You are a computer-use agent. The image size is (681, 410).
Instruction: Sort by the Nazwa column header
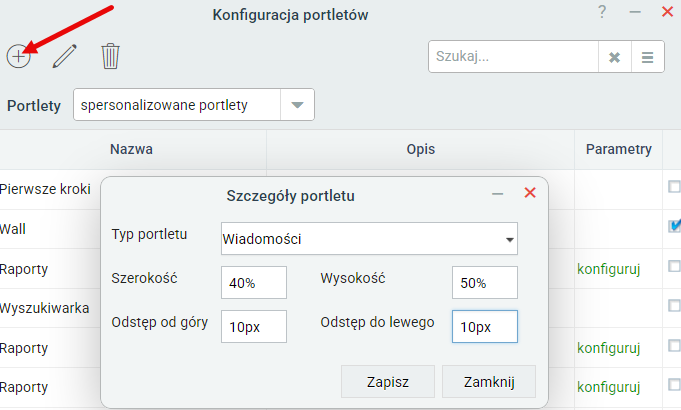pyautogui.click(x=131, y=149)
